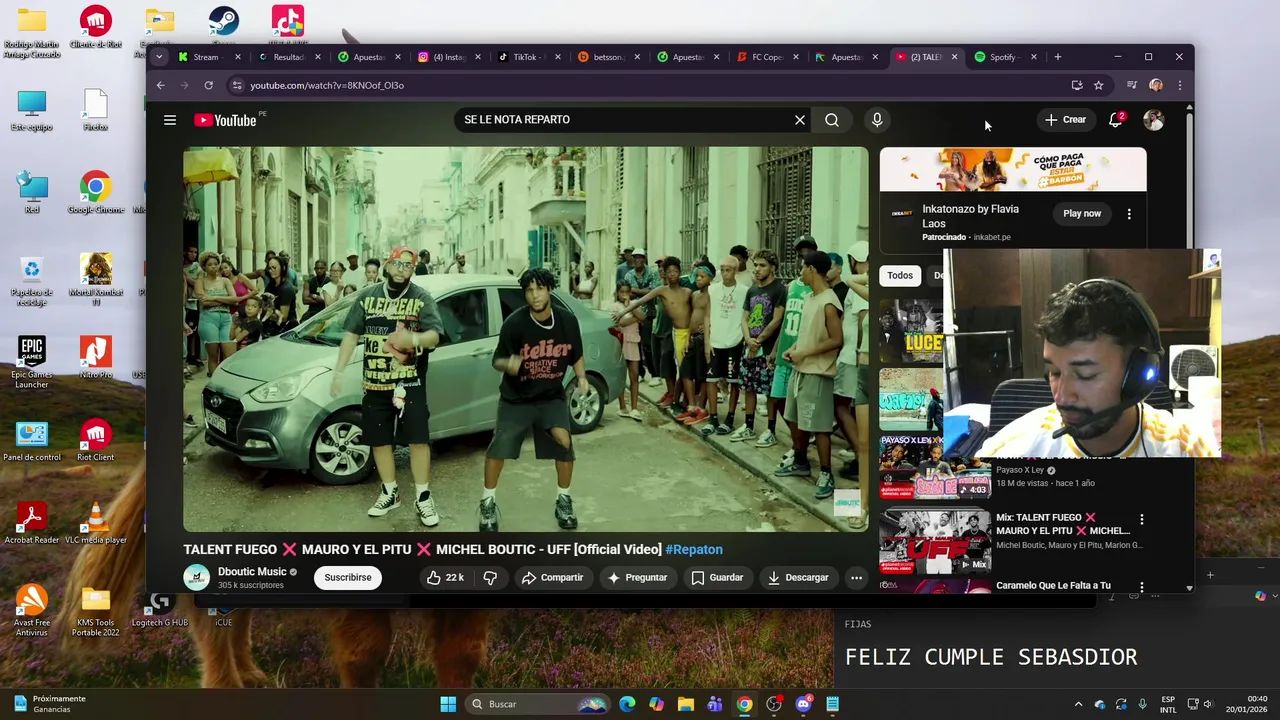Show hidden system tray icons chevron
This screenshot has width=1280, height=720.
[1078, 704]
